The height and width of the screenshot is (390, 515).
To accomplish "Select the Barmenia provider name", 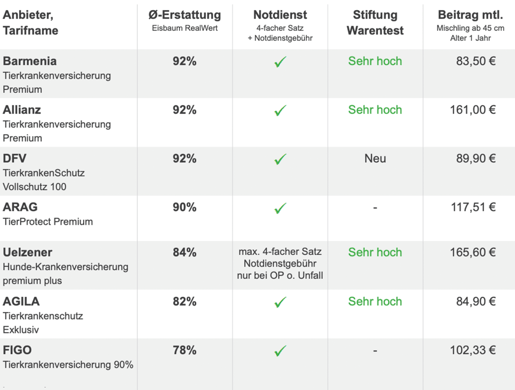I will (x=30, y=61).
